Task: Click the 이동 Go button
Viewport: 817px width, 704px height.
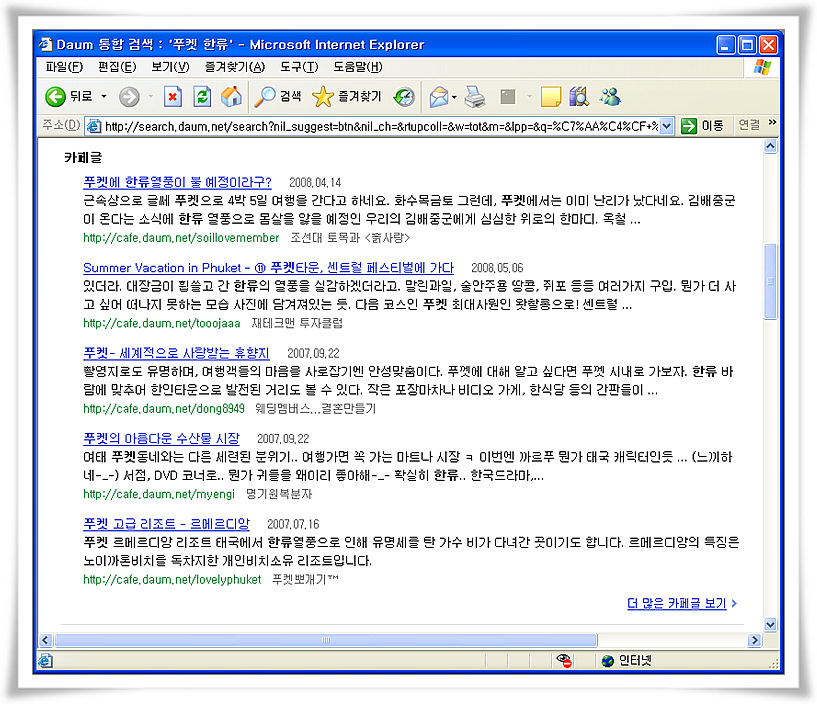Action: [x=703, y=126]
